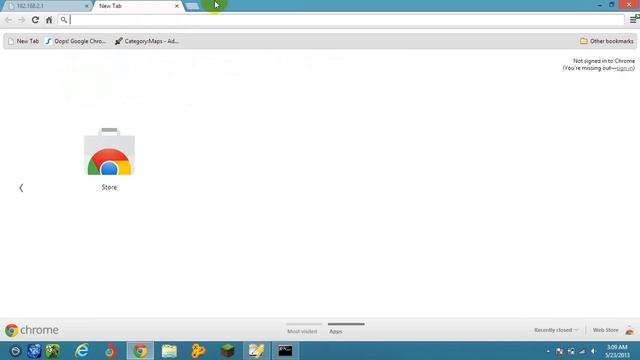This screenshot has height=360, width=640.
Task: Follow the sign in link
Action: (624, 68)
